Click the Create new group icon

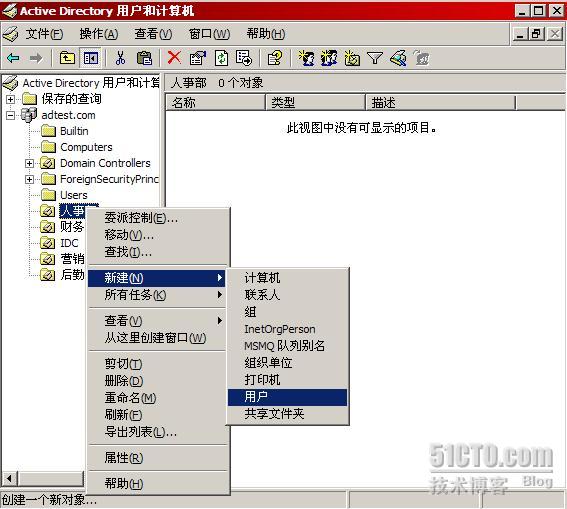click(329, 58)
